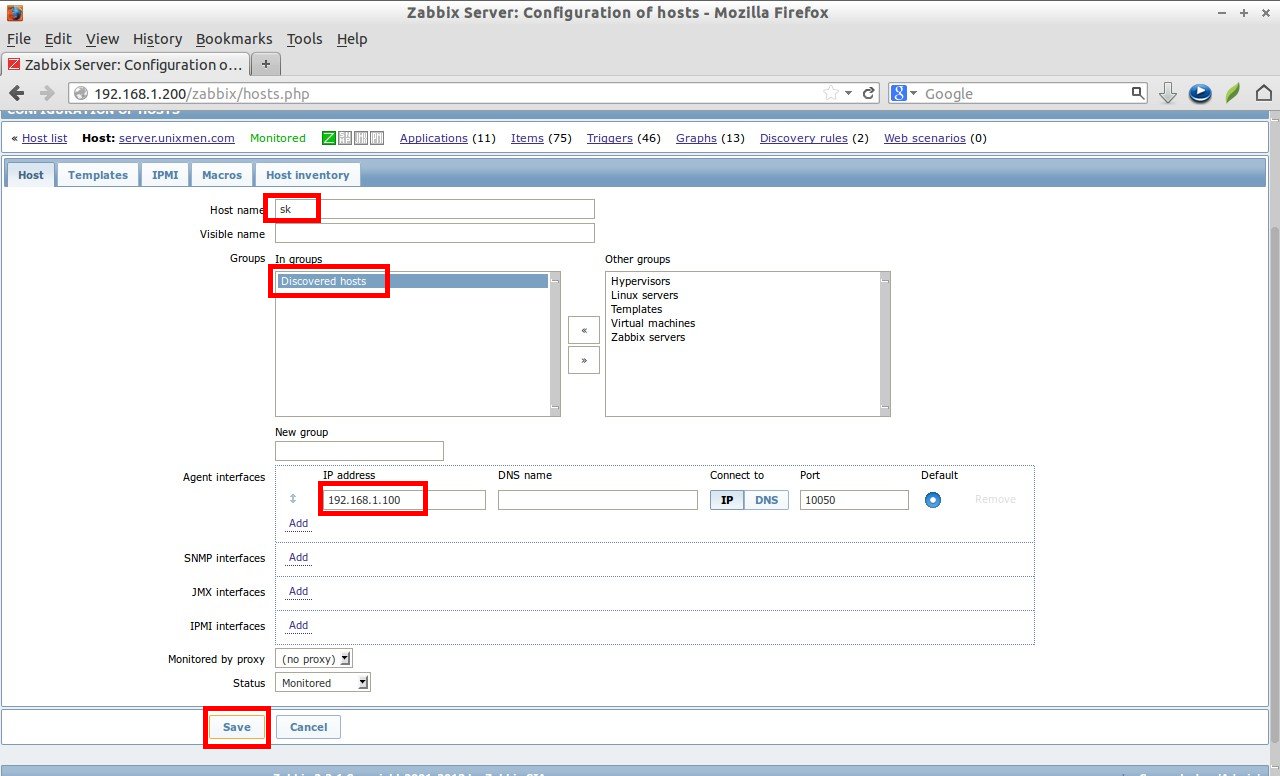Open the Tools menu
This screenshot has height=776, width=1280.
point(304,39)
